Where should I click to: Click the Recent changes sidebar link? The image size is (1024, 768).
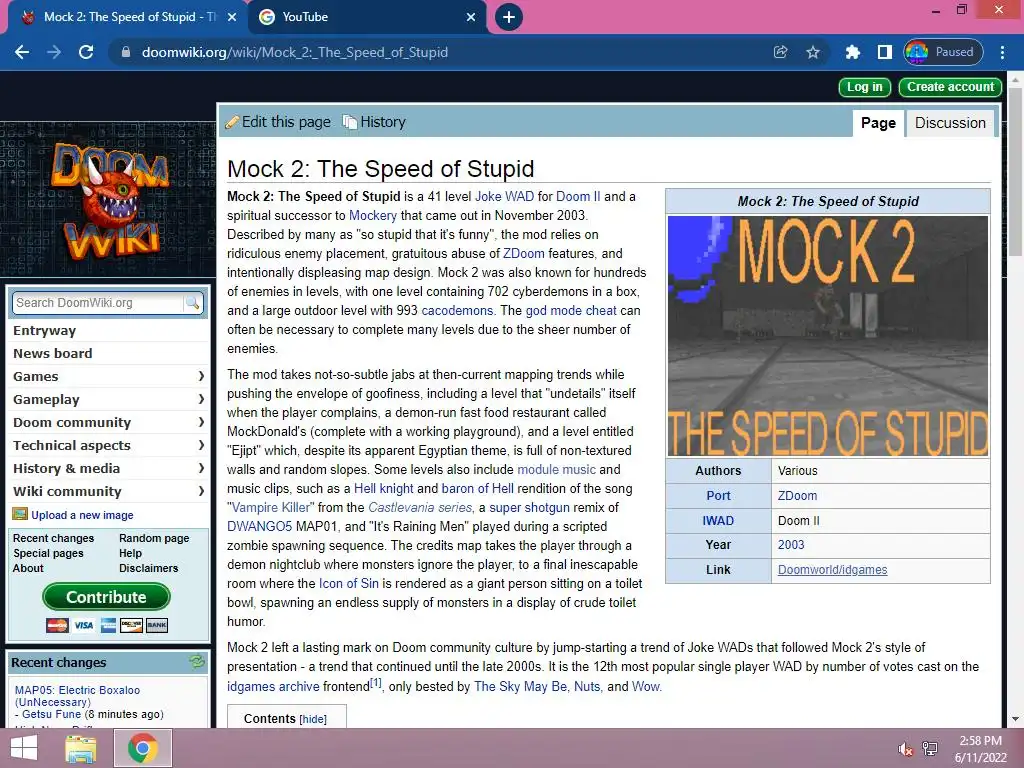[x=54, y=538]
